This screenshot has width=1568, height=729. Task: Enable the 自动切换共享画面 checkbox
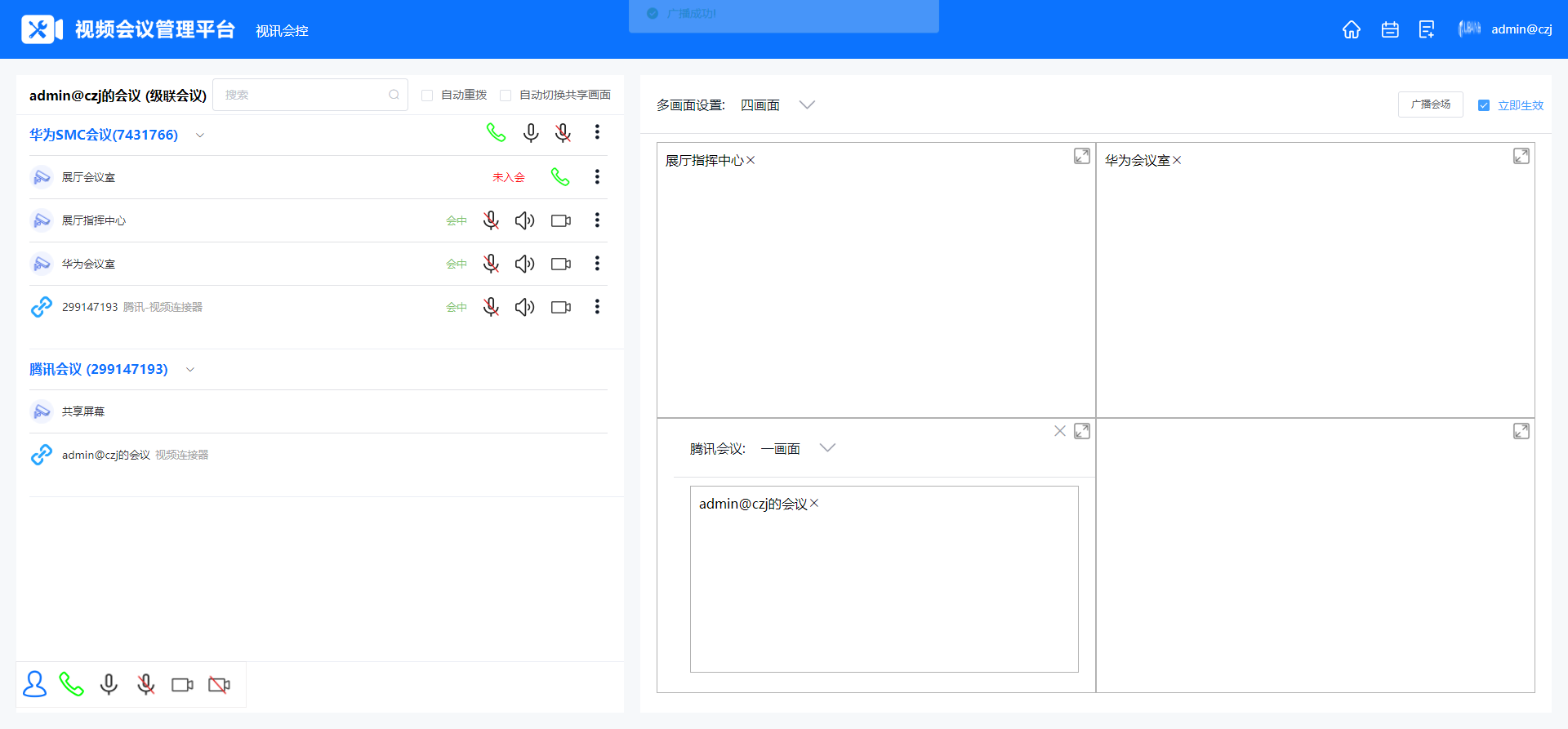coord(506,96)
